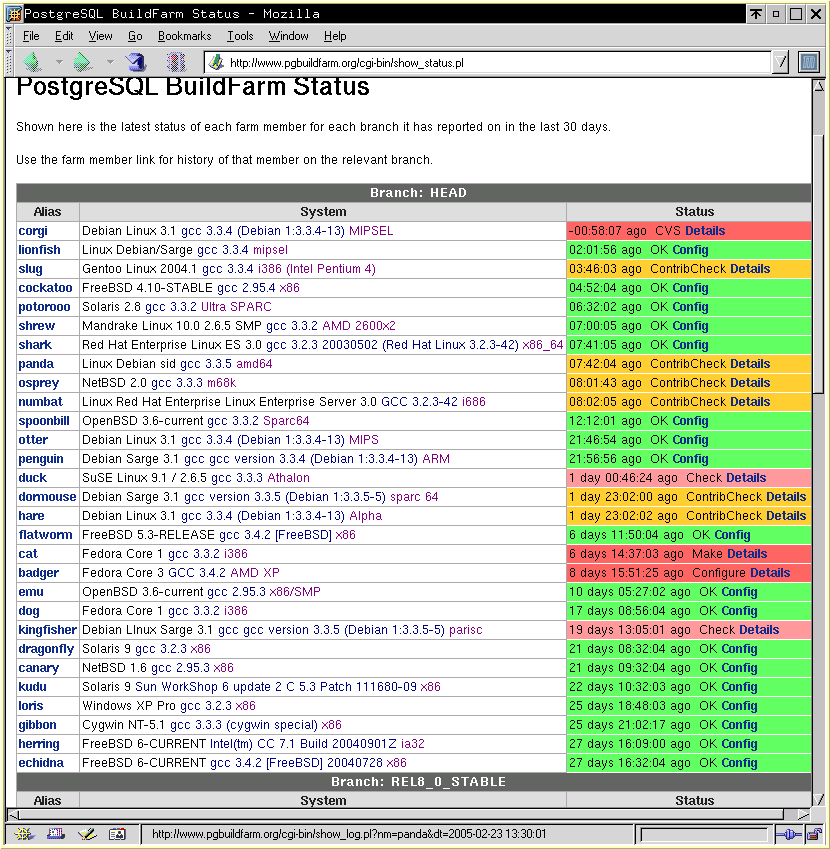Open Config link in flatworm row
830x849 pixels.
point(732,534)
